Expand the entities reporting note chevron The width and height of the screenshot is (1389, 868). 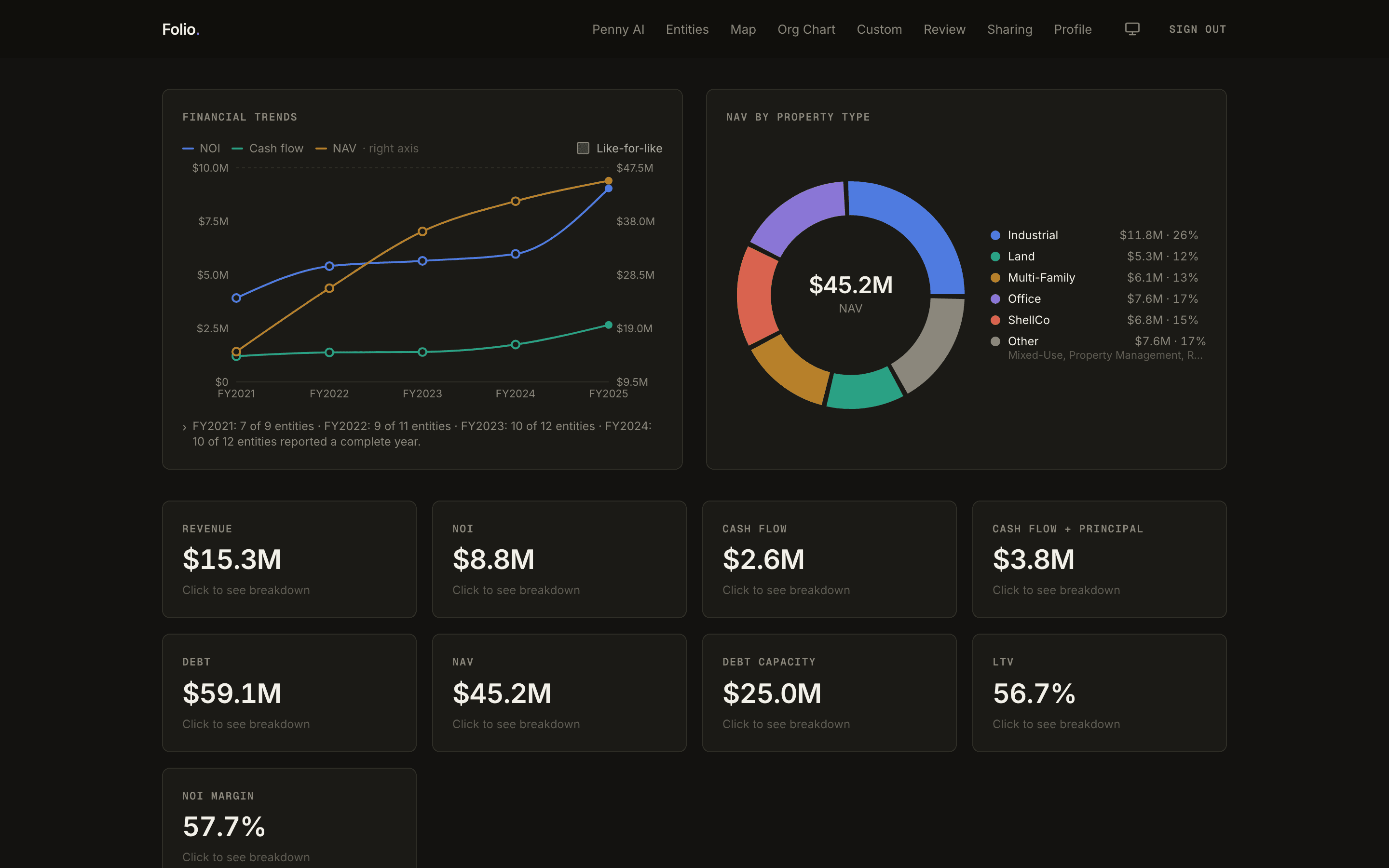coord(184,427)
